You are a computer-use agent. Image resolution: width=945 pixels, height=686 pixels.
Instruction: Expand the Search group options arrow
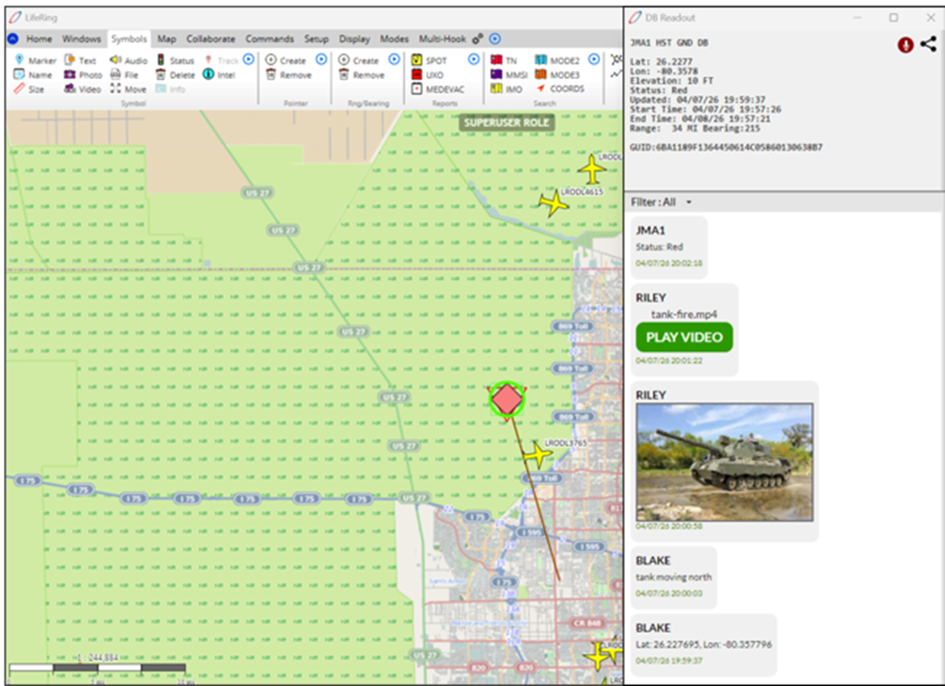[x=593, y=60]
